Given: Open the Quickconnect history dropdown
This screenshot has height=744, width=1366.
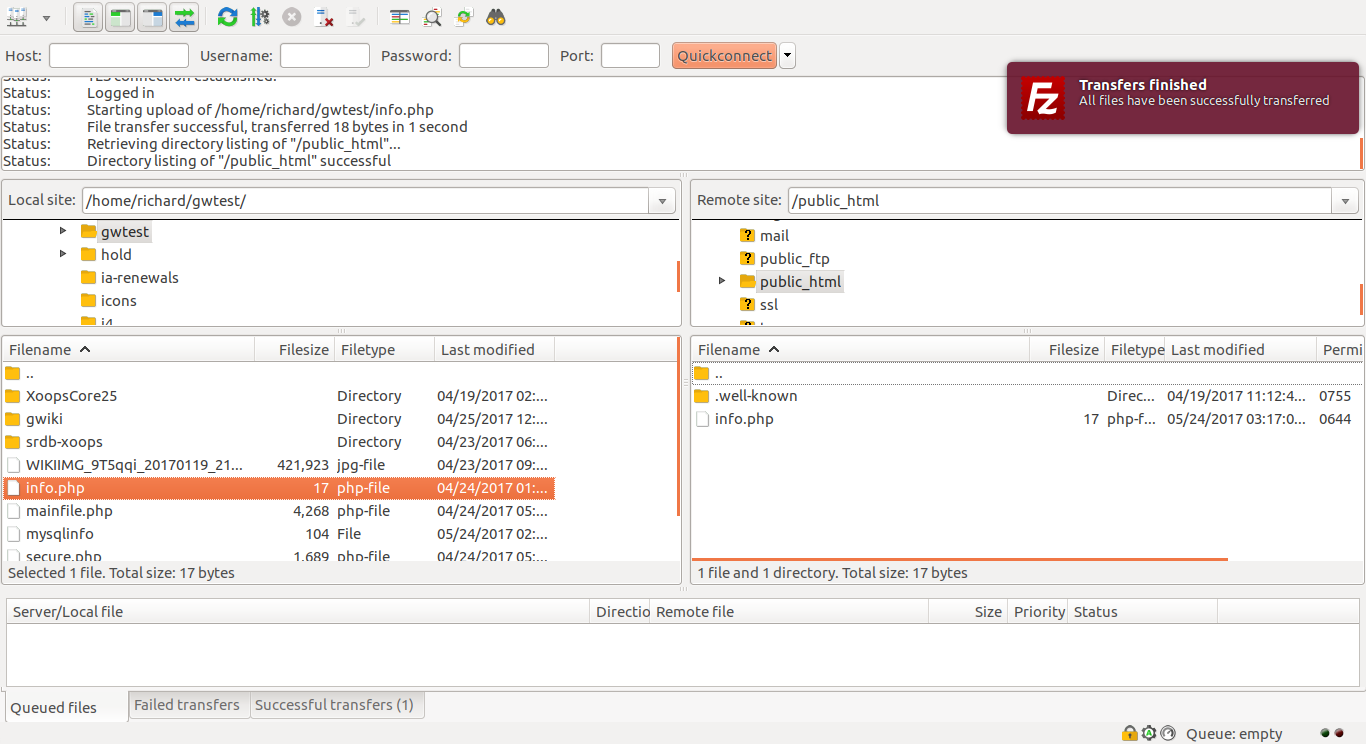Looking at the screenshot, I should click(x=787, y=55).
